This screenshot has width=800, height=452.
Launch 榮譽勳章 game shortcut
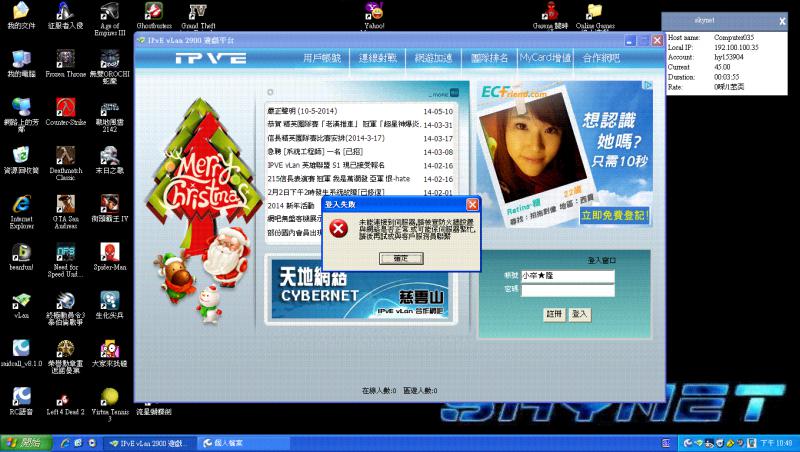tap(65, 357)
